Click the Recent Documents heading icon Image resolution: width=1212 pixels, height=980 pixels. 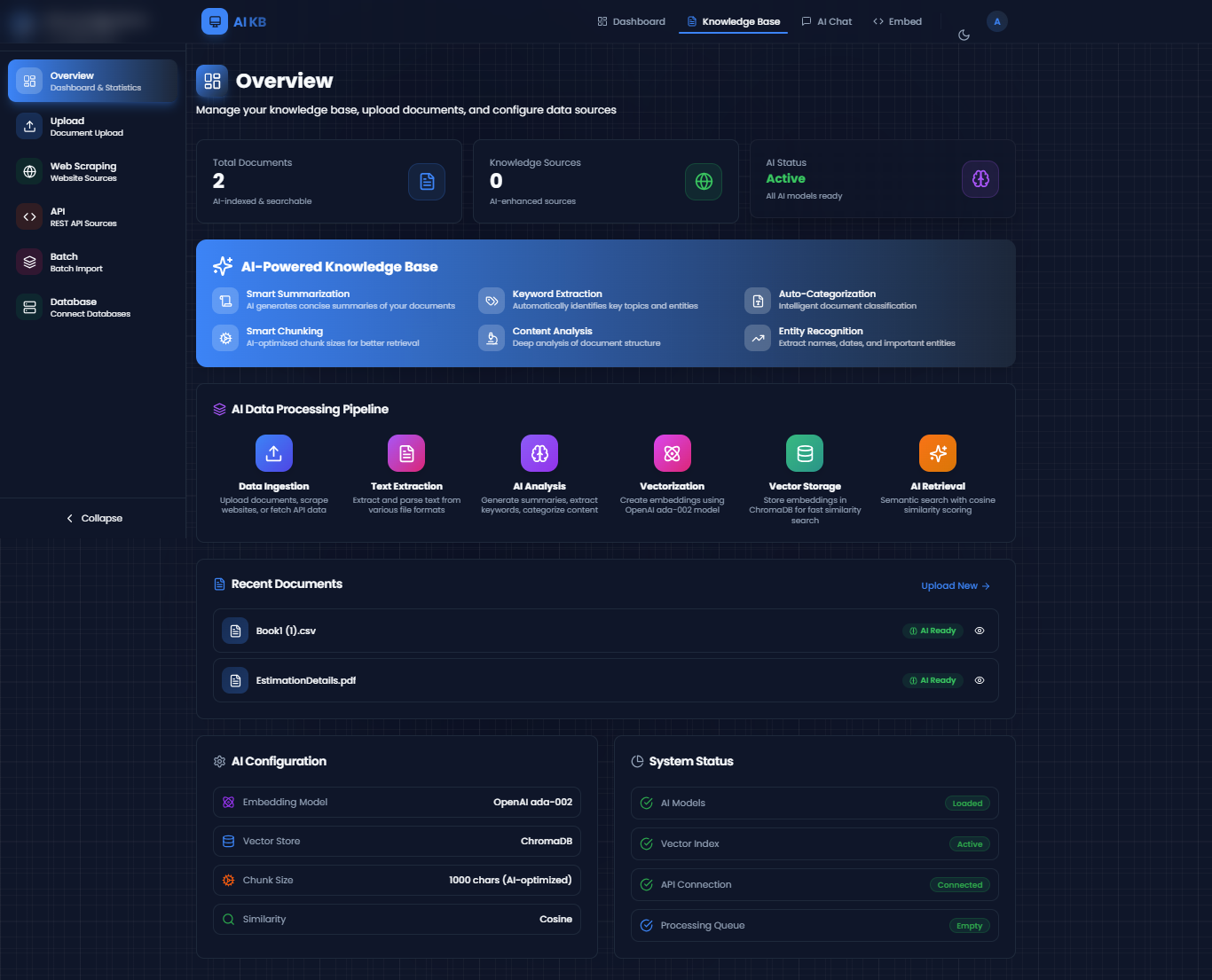219,584
